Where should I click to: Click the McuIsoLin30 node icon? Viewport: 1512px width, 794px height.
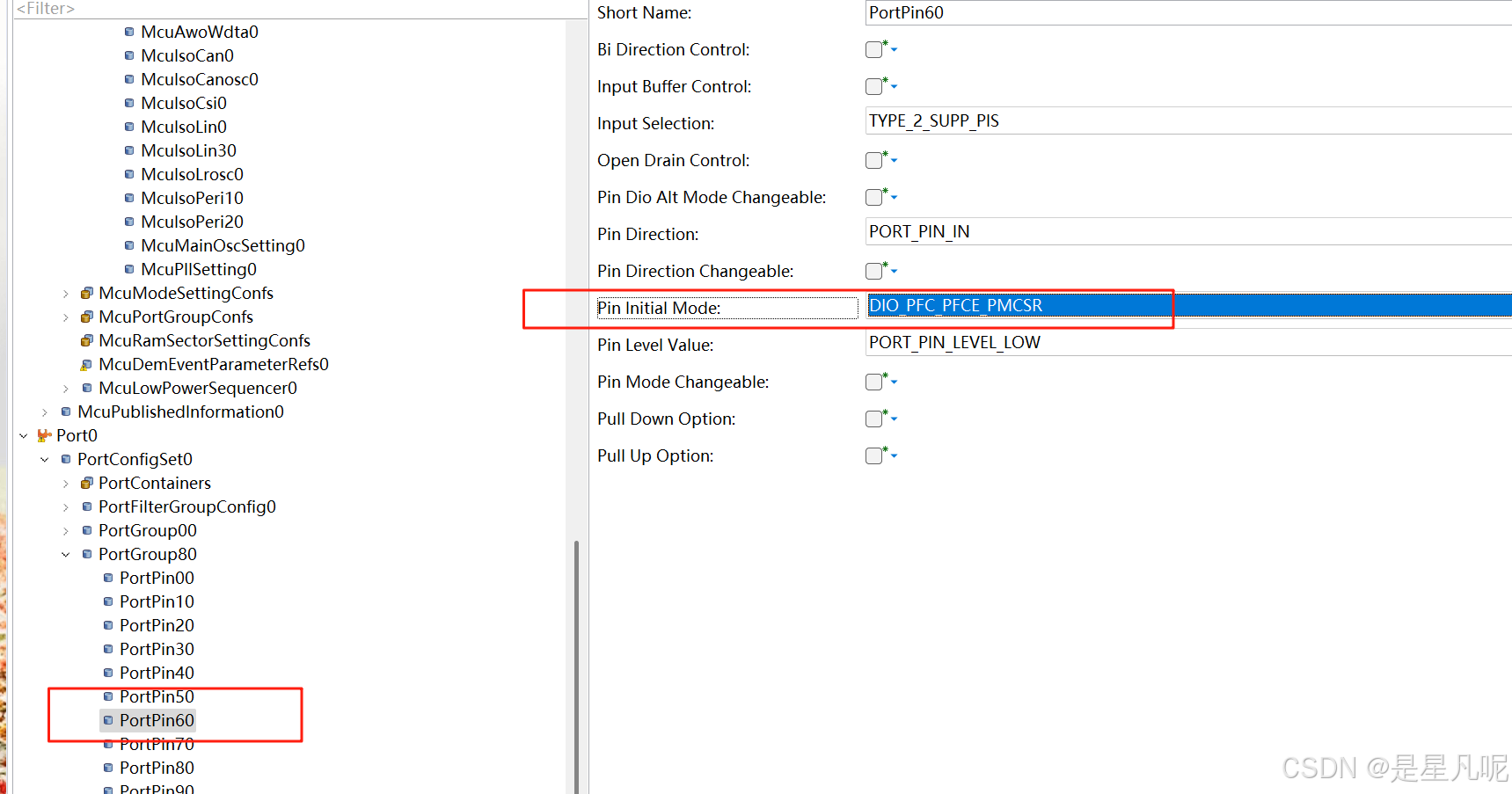tap(129, 150)
